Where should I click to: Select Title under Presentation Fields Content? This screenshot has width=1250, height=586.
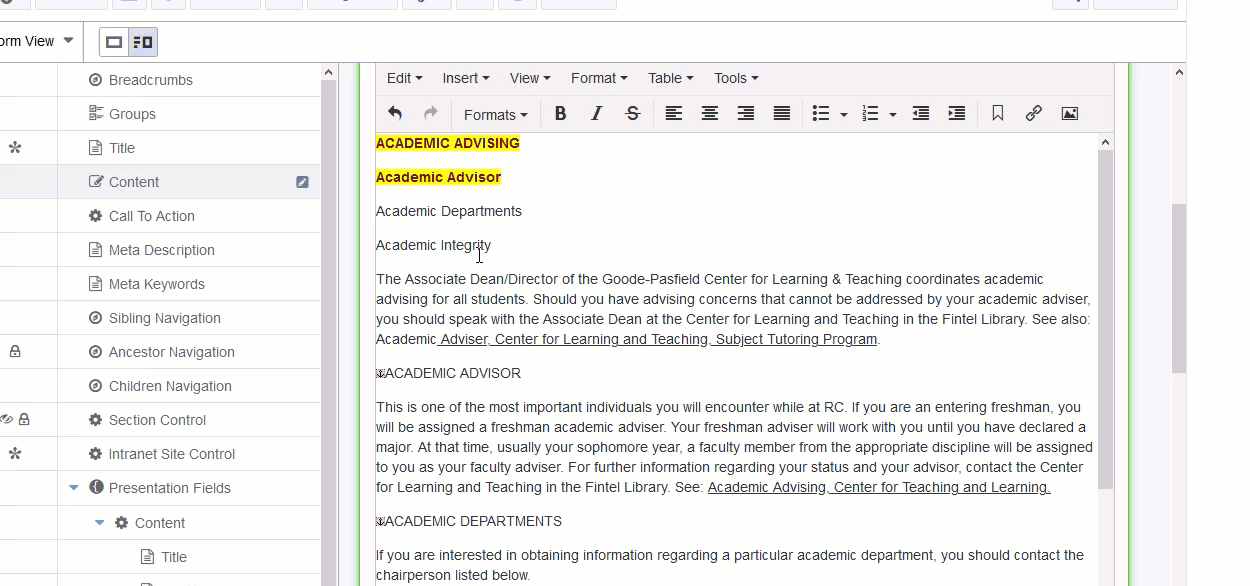[174, 557]
